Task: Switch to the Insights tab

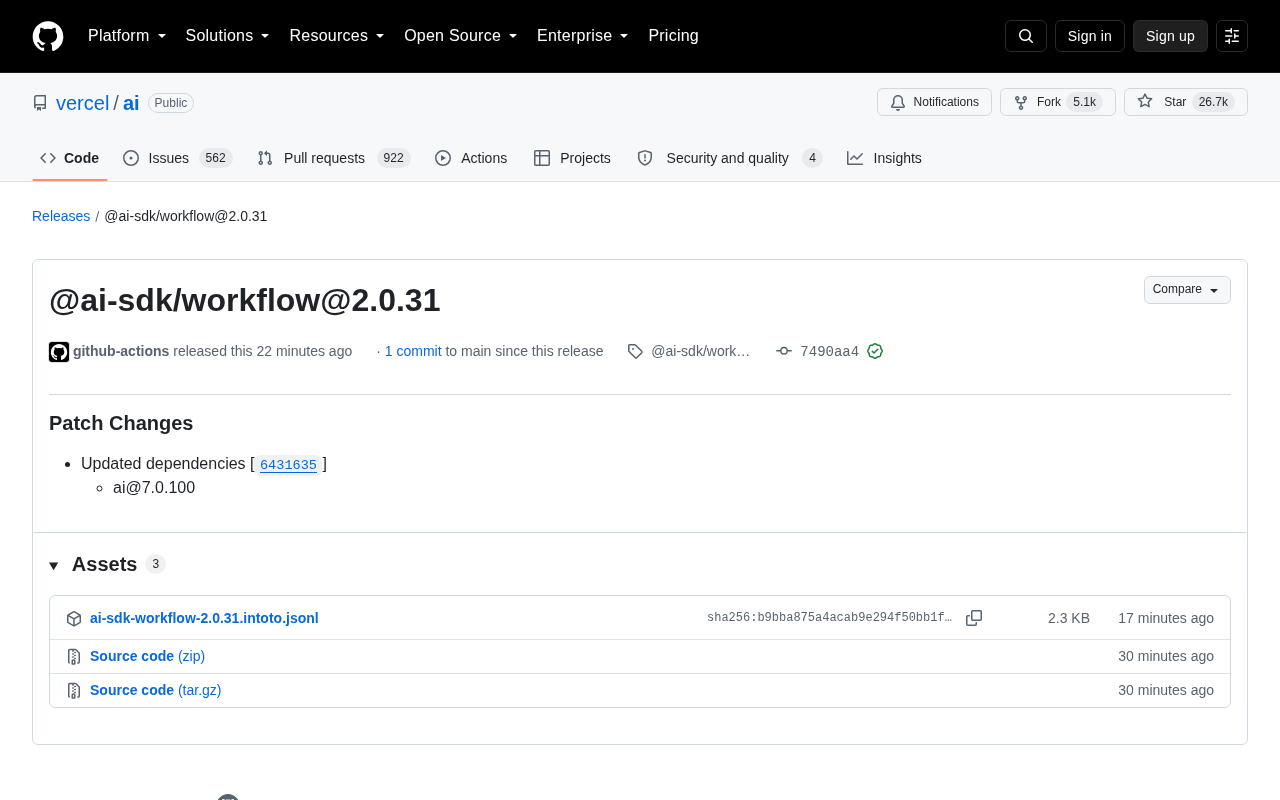Action: click(x=884, y=158)
